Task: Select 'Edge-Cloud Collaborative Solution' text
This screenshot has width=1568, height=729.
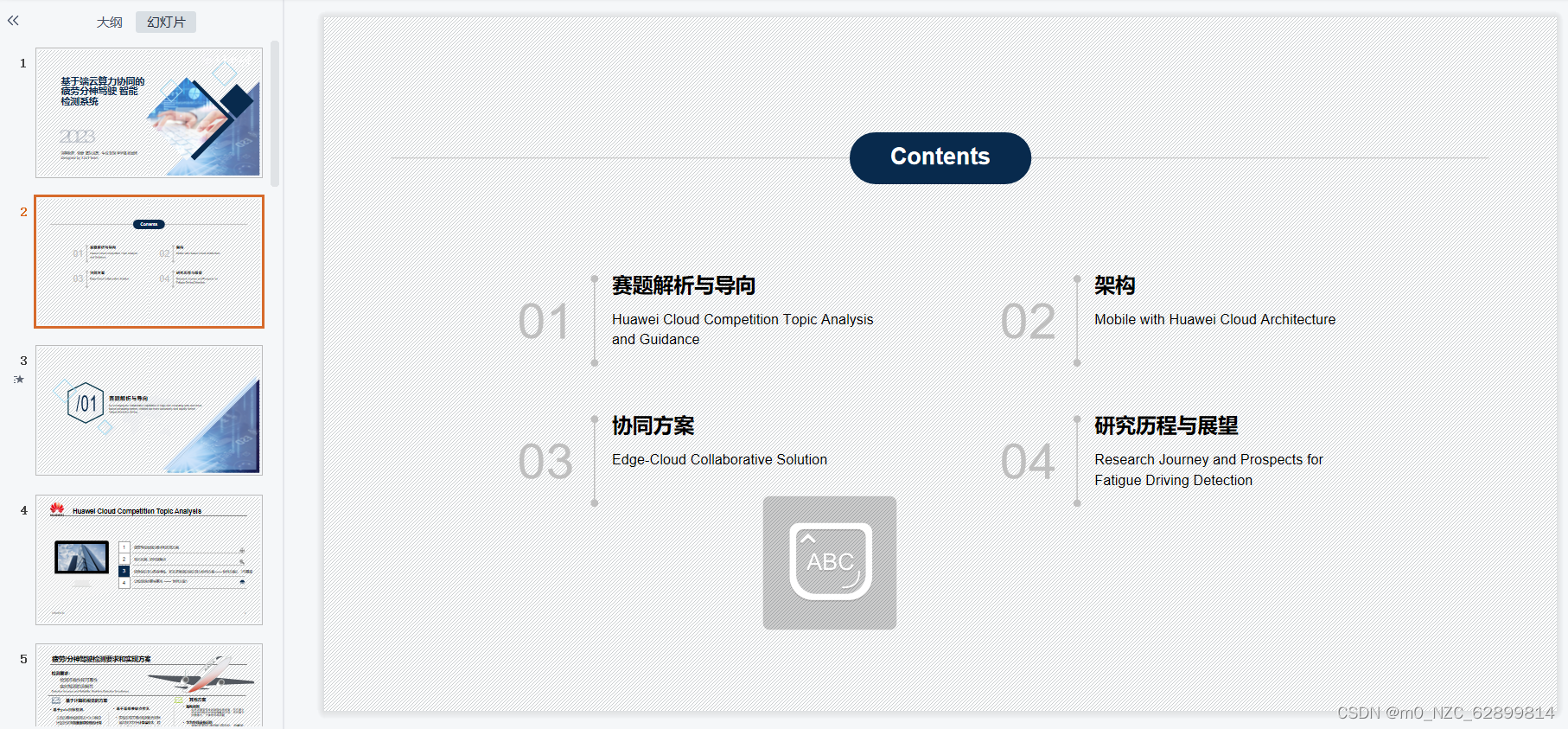Action: 719,459
